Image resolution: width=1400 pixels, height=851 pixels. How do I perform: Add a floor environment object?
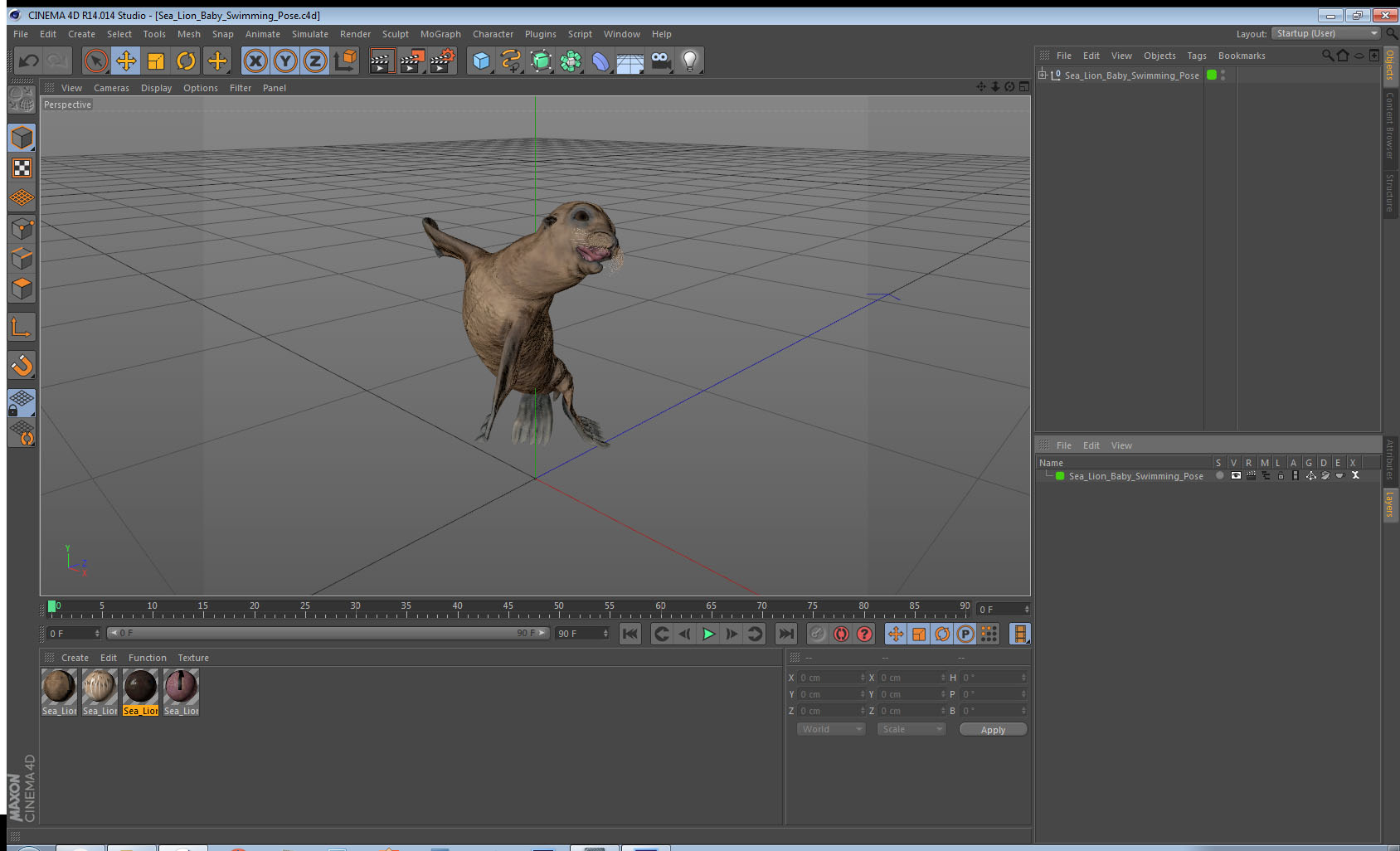coord(630,61)
